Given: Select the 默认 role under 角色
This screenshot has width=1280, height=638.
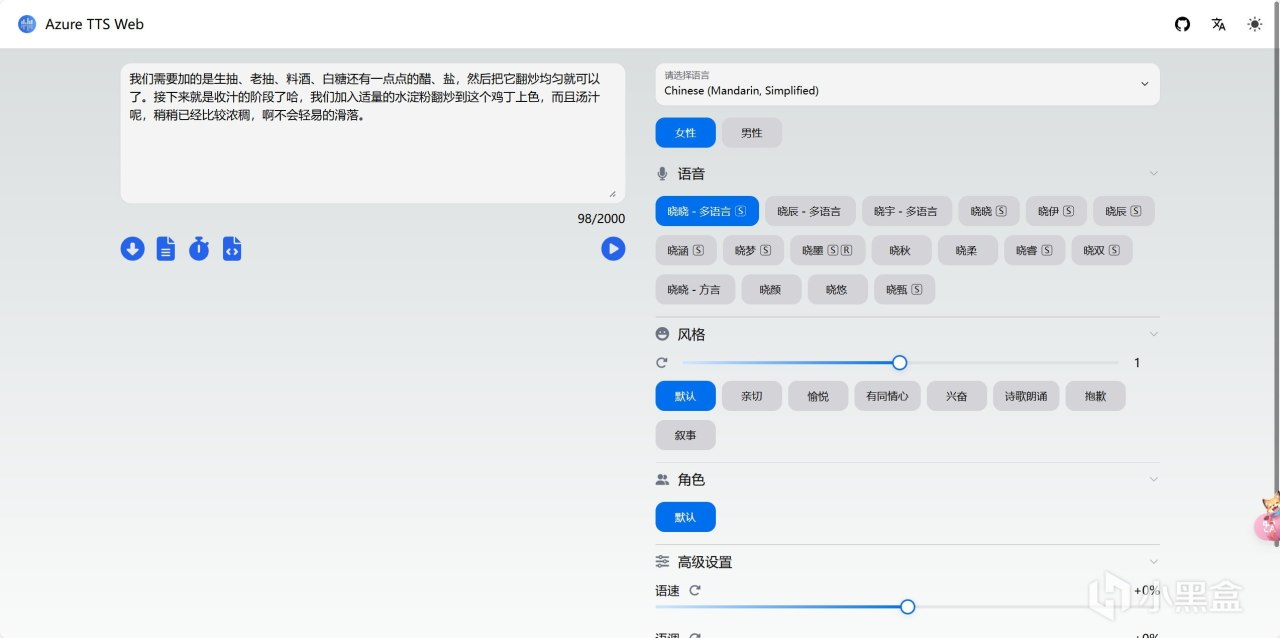Looking at the screenshot, I should tap(685, 517).
